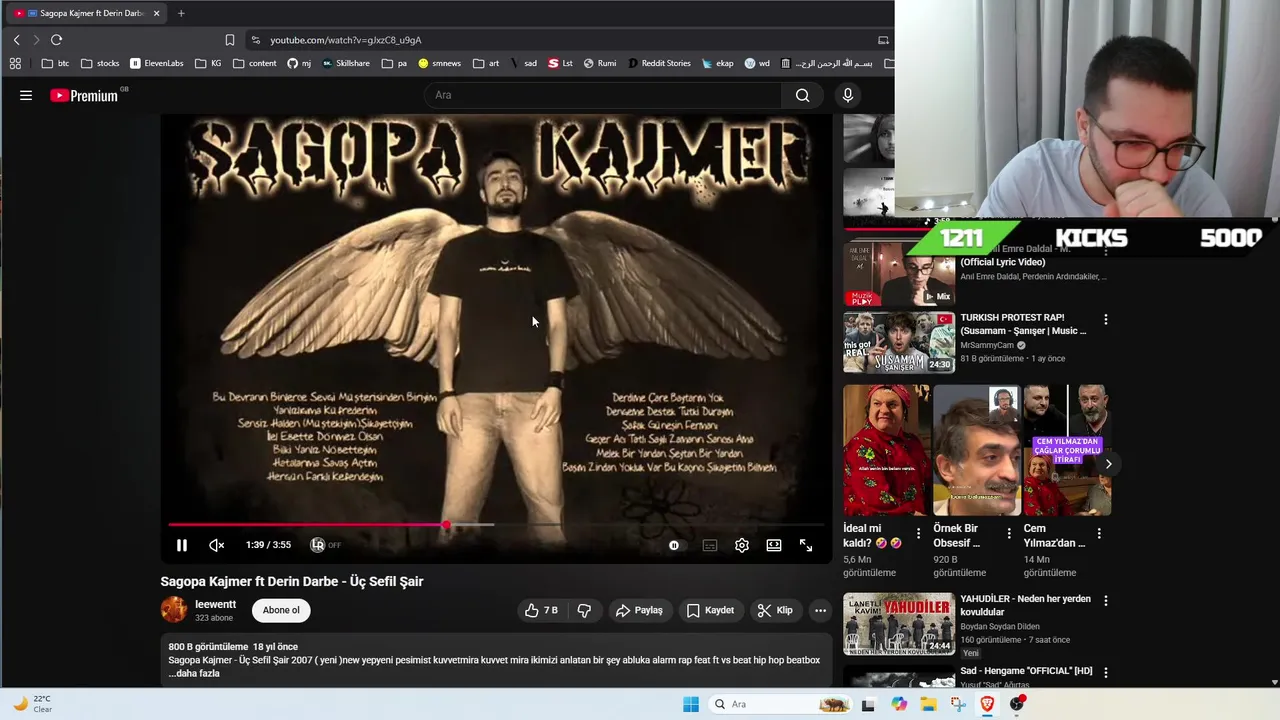Open Brave browser taskbar icon
The image size is (1280, 720).
[x=988, y=704]
